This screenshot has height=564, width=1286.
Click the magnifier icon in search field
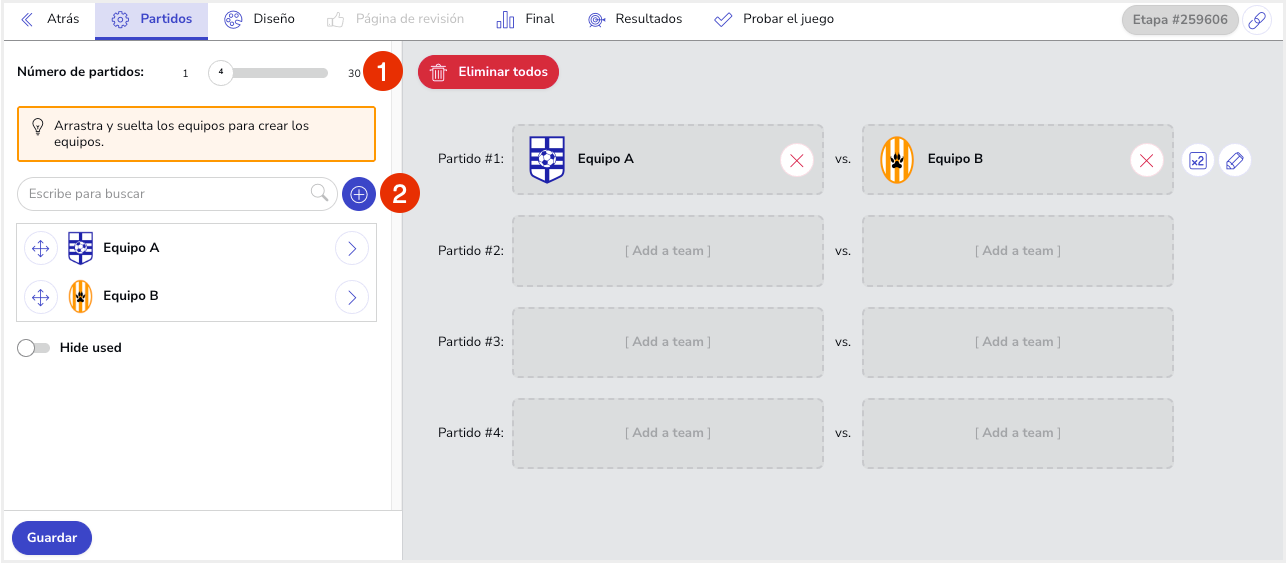319,193
